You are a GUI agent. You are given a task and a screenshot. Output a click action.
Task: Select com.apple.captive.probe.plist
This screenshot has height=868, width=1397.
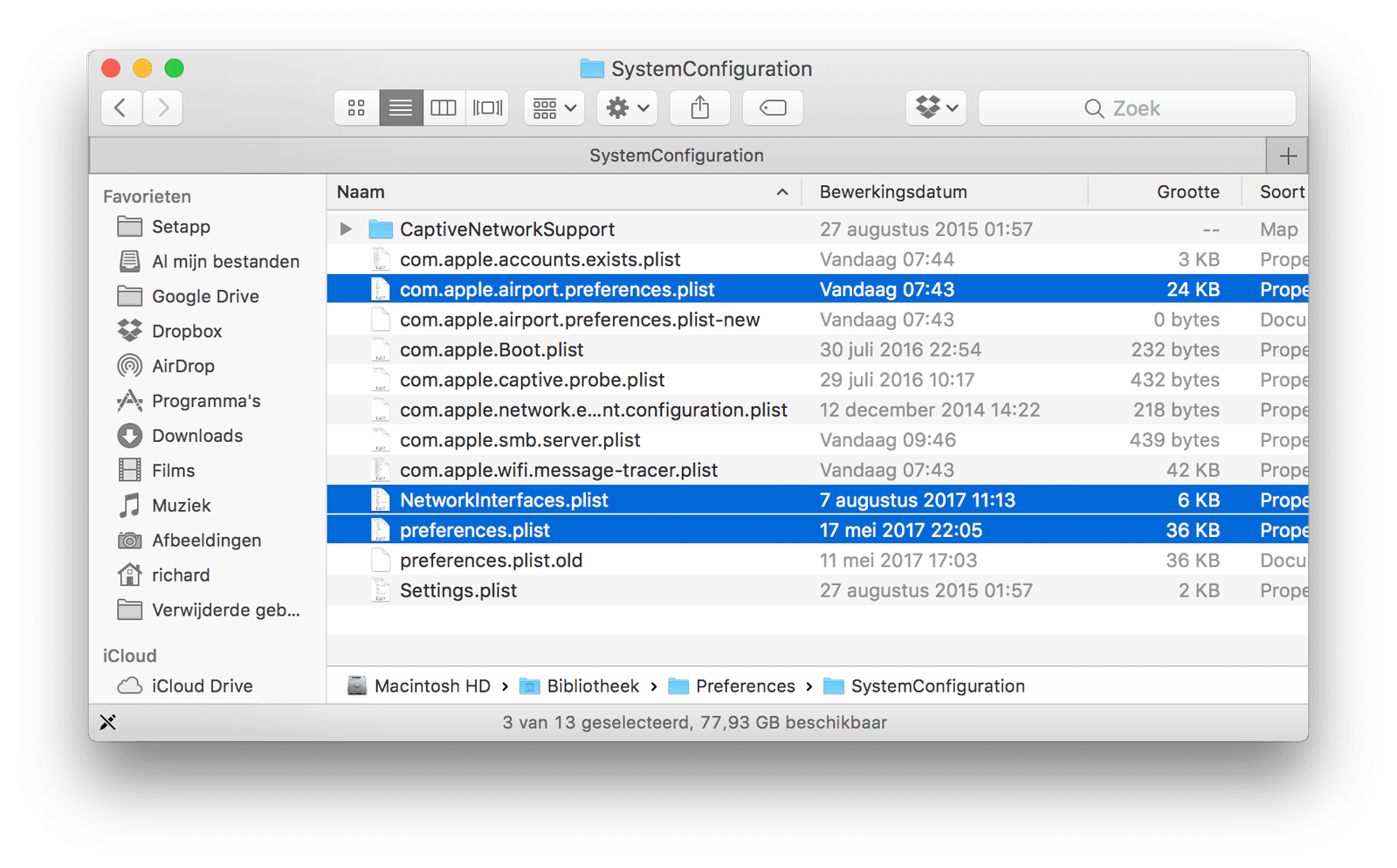click(817, 380)
